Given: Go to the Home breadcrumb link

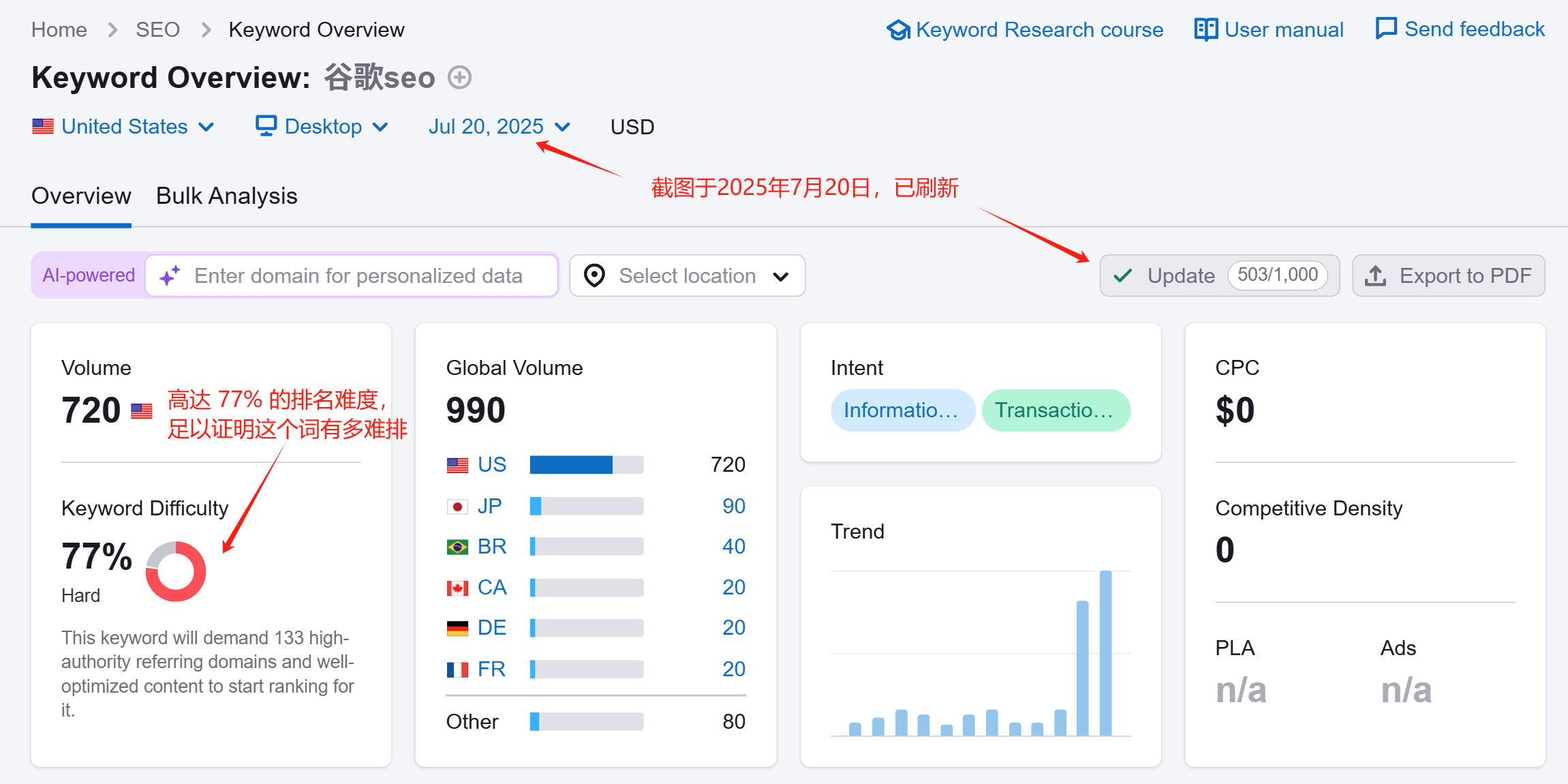Looking at the screenshot, I should (x=59, y=30).
